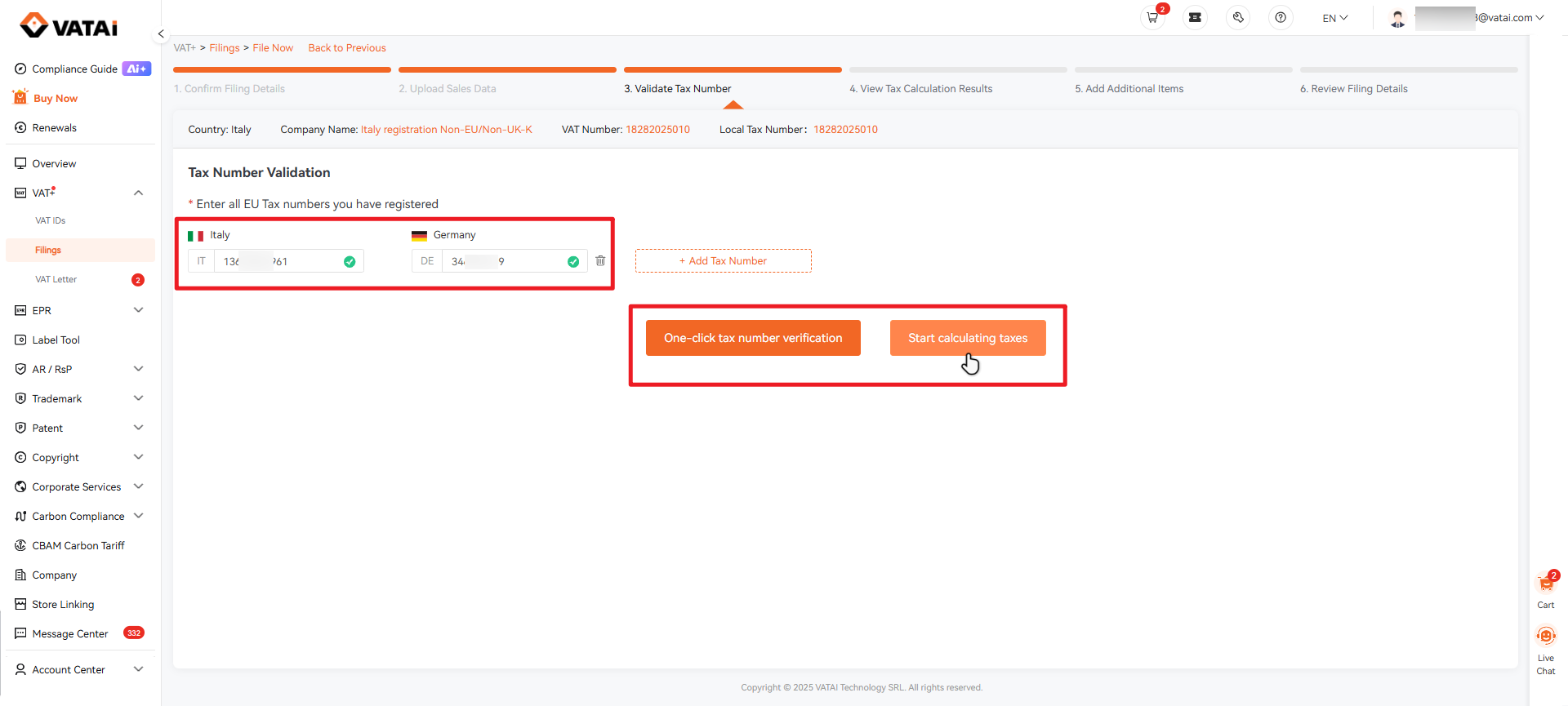Delete the Germany tax number
Image resolution: width=1568 pixels, height=706 pixels.
coord(600,261)
